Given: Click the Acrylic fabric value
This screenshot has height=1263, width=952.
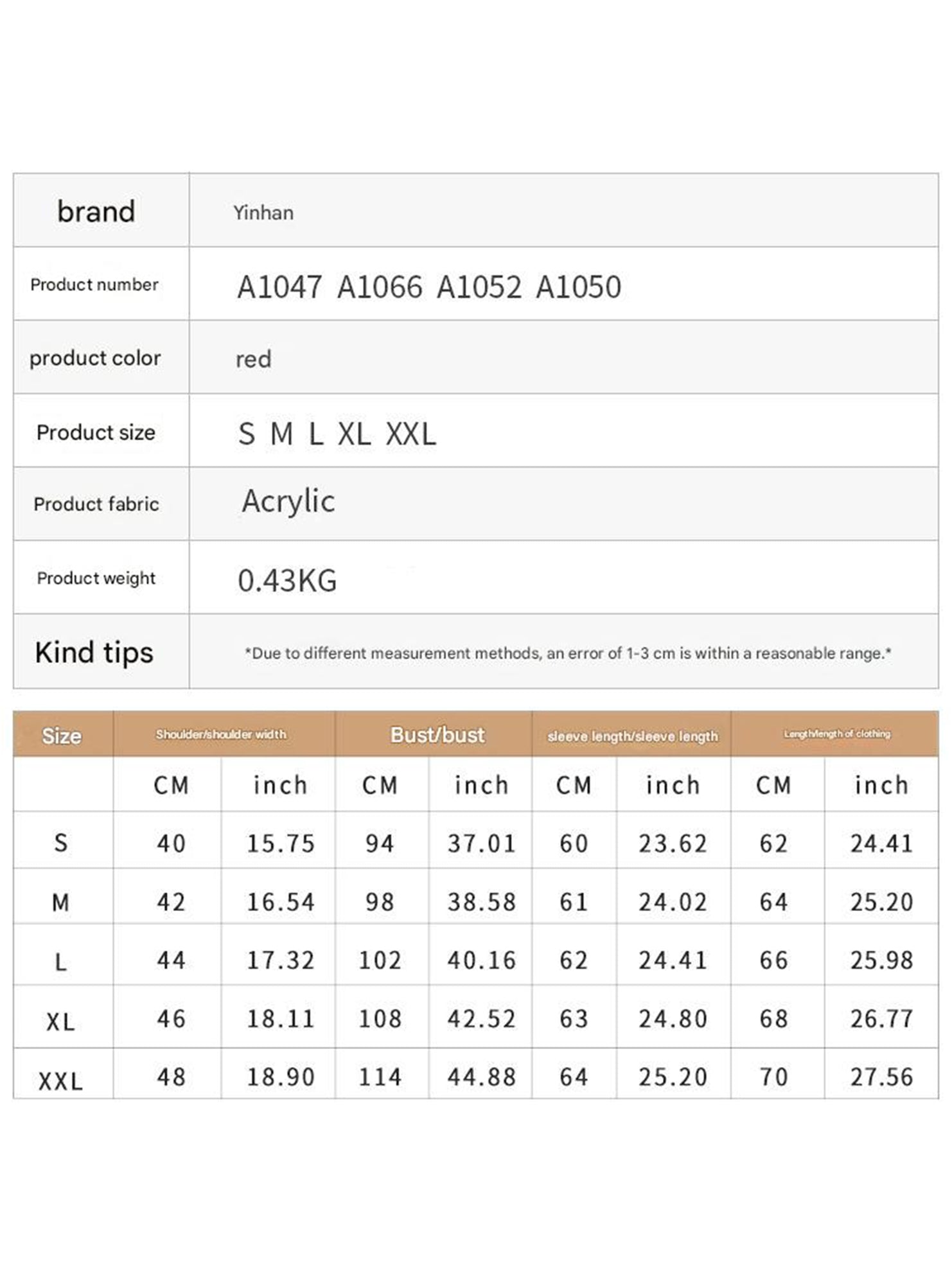Looking at the screenshot, I should pyautogui.click(x=288, y=501).
